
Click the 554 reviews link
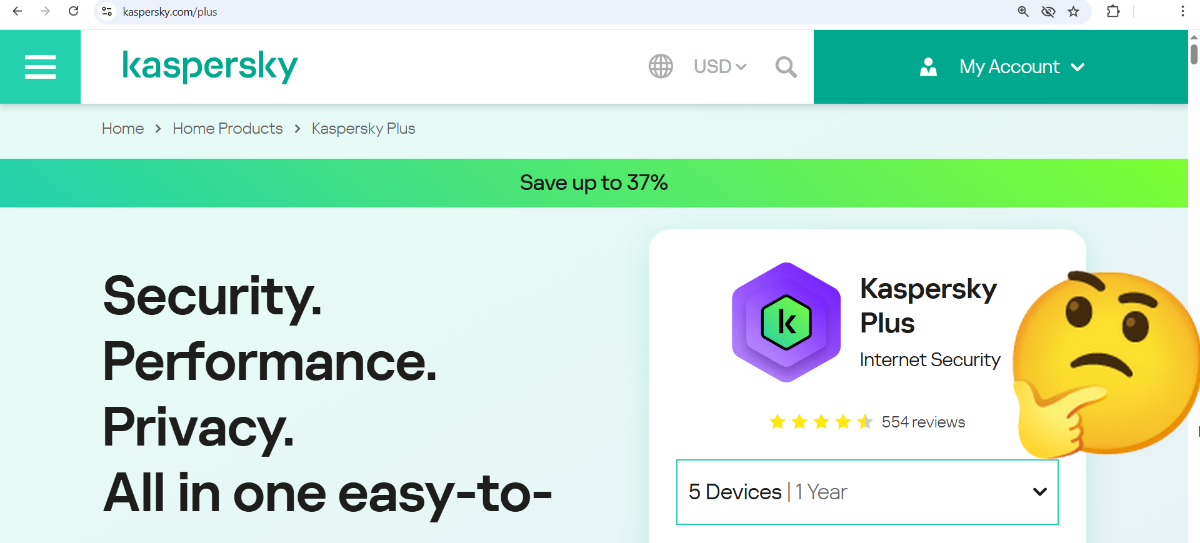pos(923,422)
